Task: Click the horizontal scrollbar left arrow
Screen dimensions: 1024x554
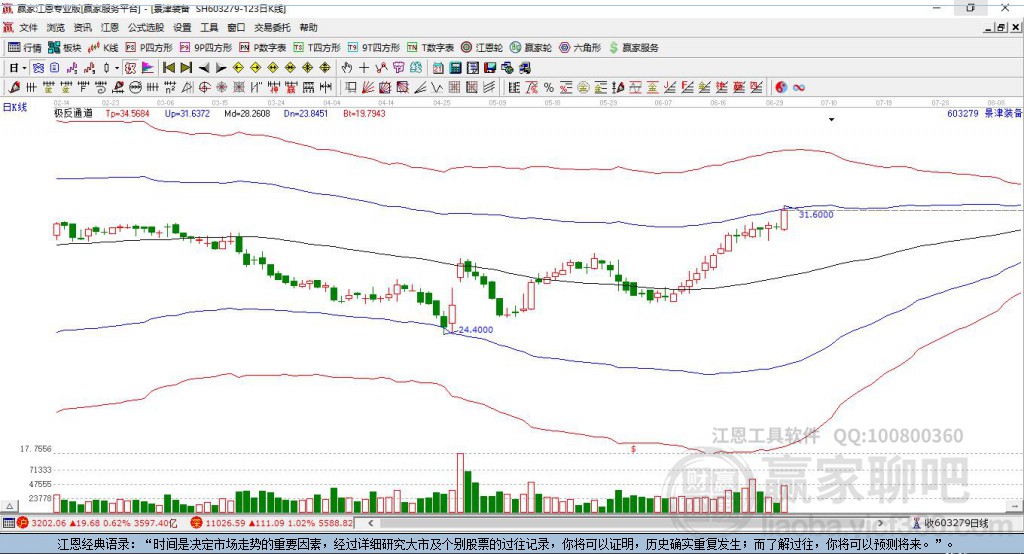Action: [x=371, y=523]
